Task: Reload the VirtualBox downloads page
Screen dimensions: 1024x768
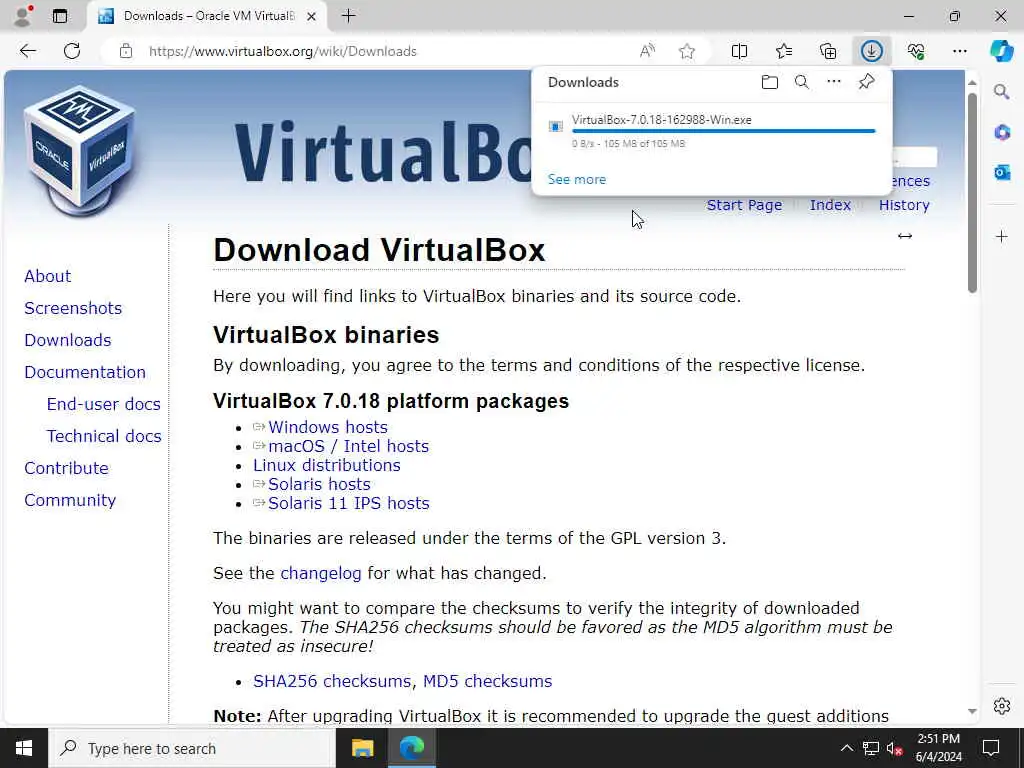Action: tap(72, 51)
